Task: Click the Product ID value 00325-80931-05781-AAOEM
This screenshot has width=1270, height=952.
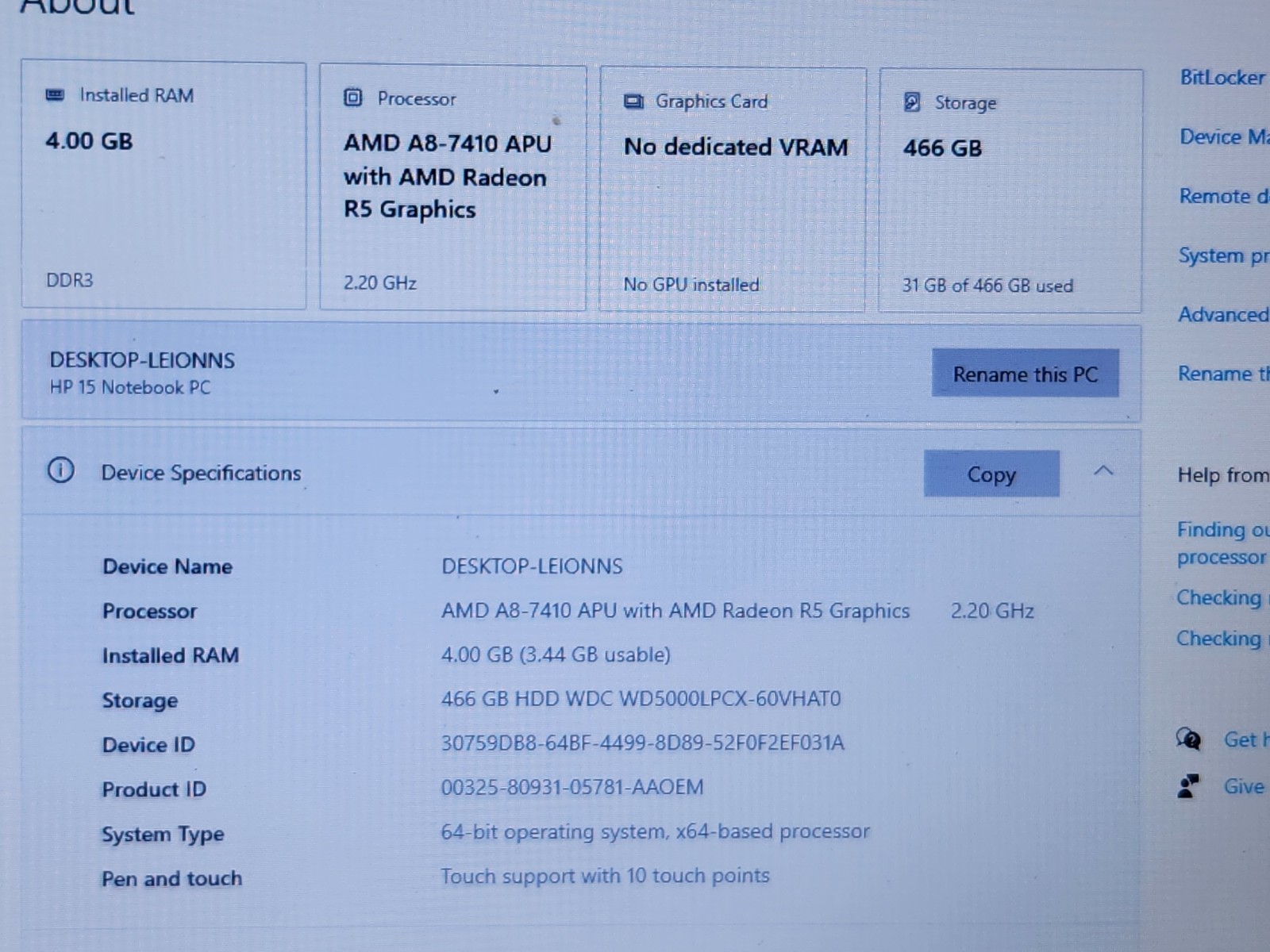Action: (572, 787)
